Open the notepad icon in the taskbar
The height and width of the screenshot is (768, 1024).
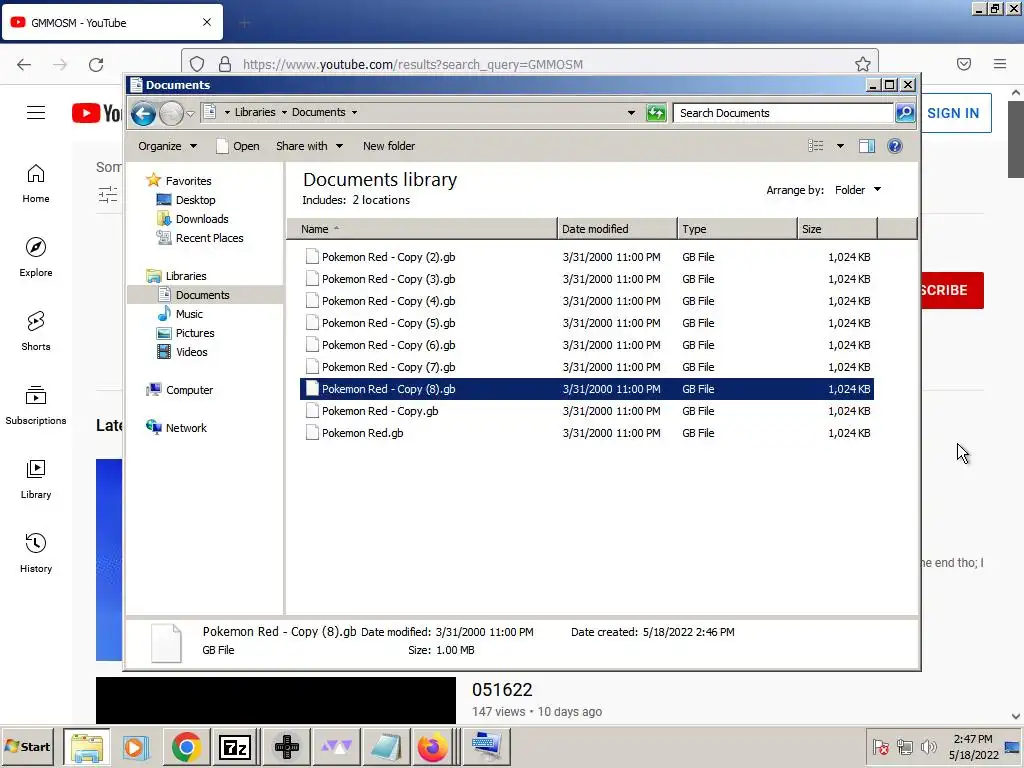(x=385, y=746)
